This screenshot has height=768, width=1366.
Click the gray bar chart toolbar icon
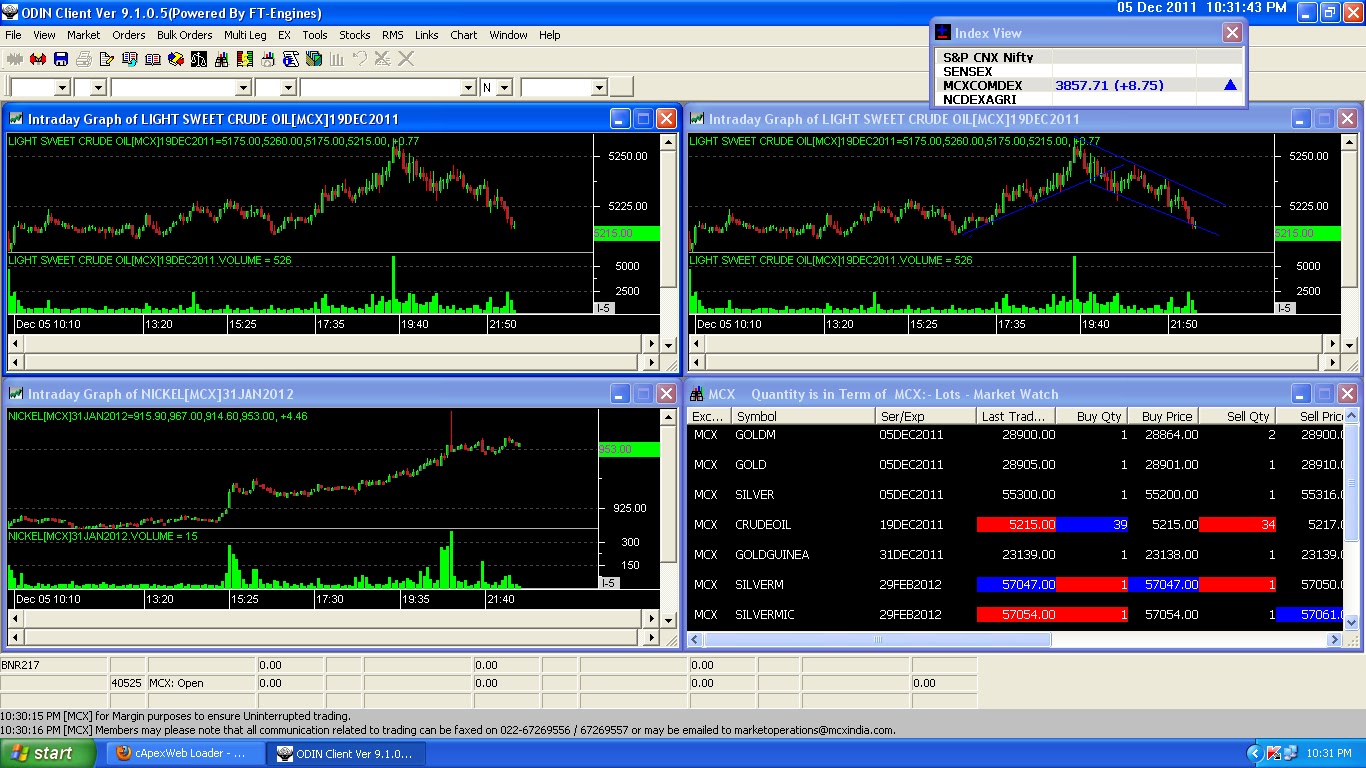point(336,59)
